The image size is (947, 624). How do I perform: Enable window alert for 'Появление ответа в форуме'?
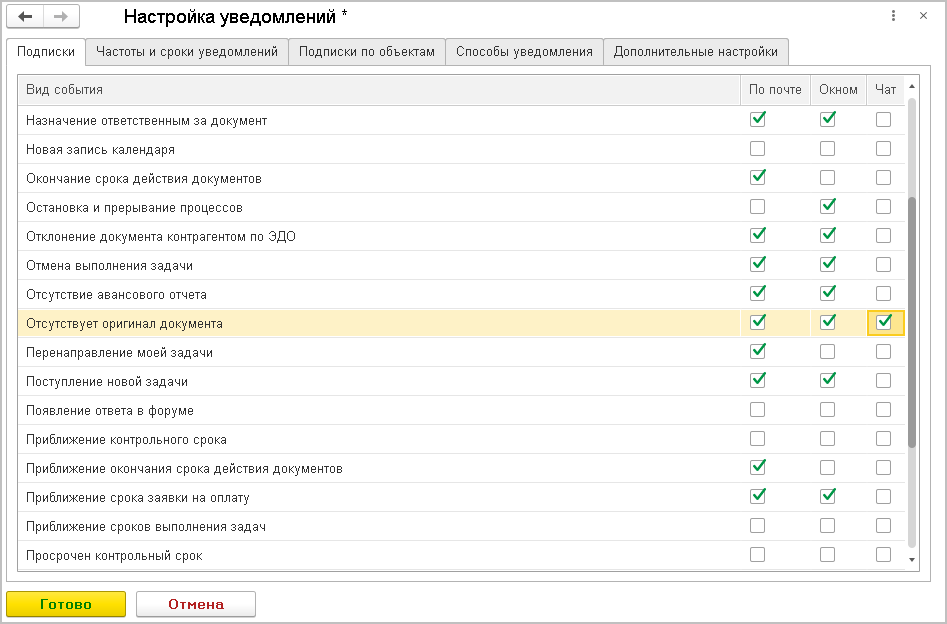pyautogui.click(x=828, y=410)
